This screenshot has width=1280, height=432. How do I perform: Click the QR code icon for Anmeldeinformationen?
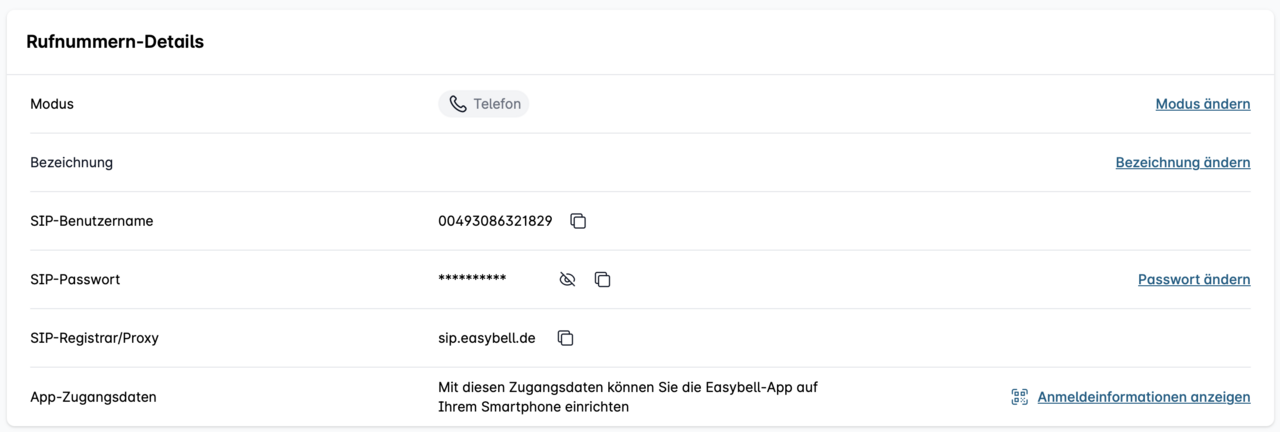[x=1019, y=397]
